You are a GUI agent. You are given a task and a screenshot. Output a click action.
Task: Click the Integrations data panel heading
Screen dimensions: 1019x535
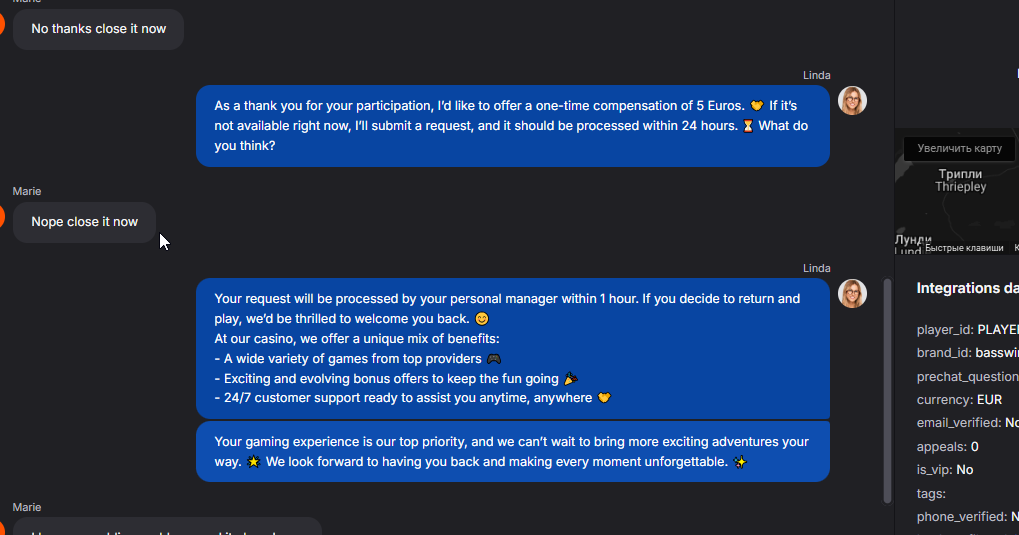tap(967, 288)
